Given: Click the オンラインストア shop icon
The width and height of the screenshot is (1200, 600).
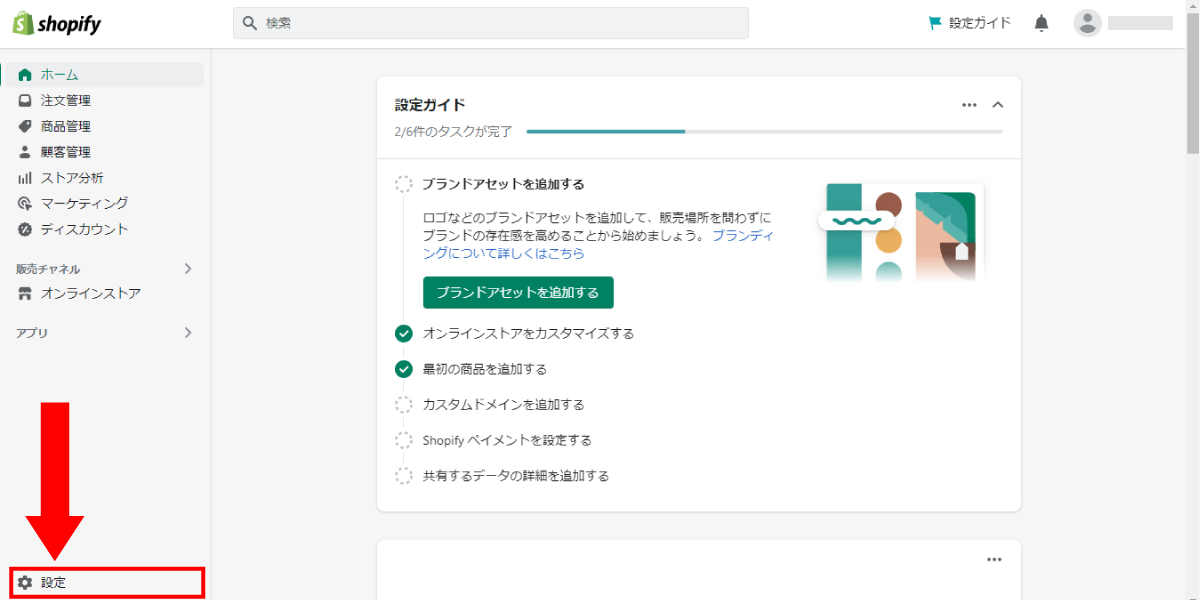Looking at the screenshot, I should [x=25, y=294].
